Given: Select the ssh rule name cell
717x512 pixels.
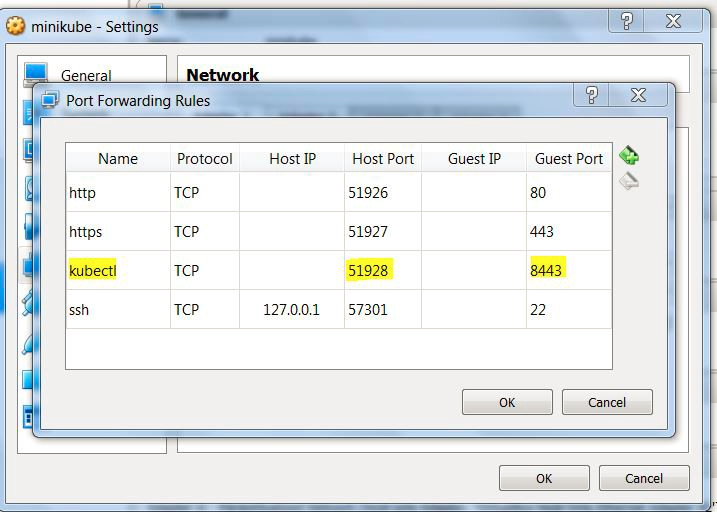Looking at the screenshot, I should (x=118, y=309).
